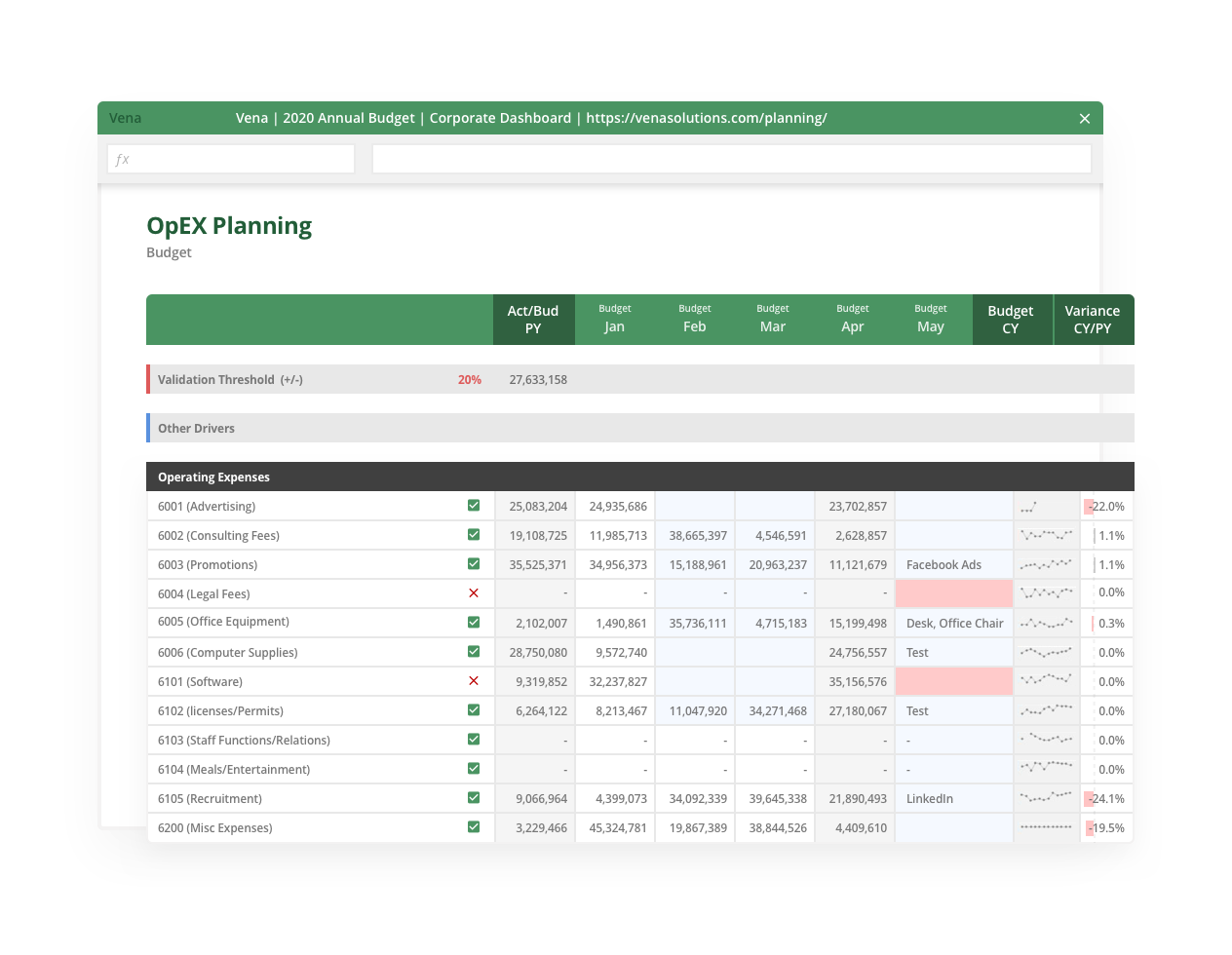The height and width of the screenshot is (955, 1232).
Task: Click the Act/Bud PY header button
Action: coord(533,319)
